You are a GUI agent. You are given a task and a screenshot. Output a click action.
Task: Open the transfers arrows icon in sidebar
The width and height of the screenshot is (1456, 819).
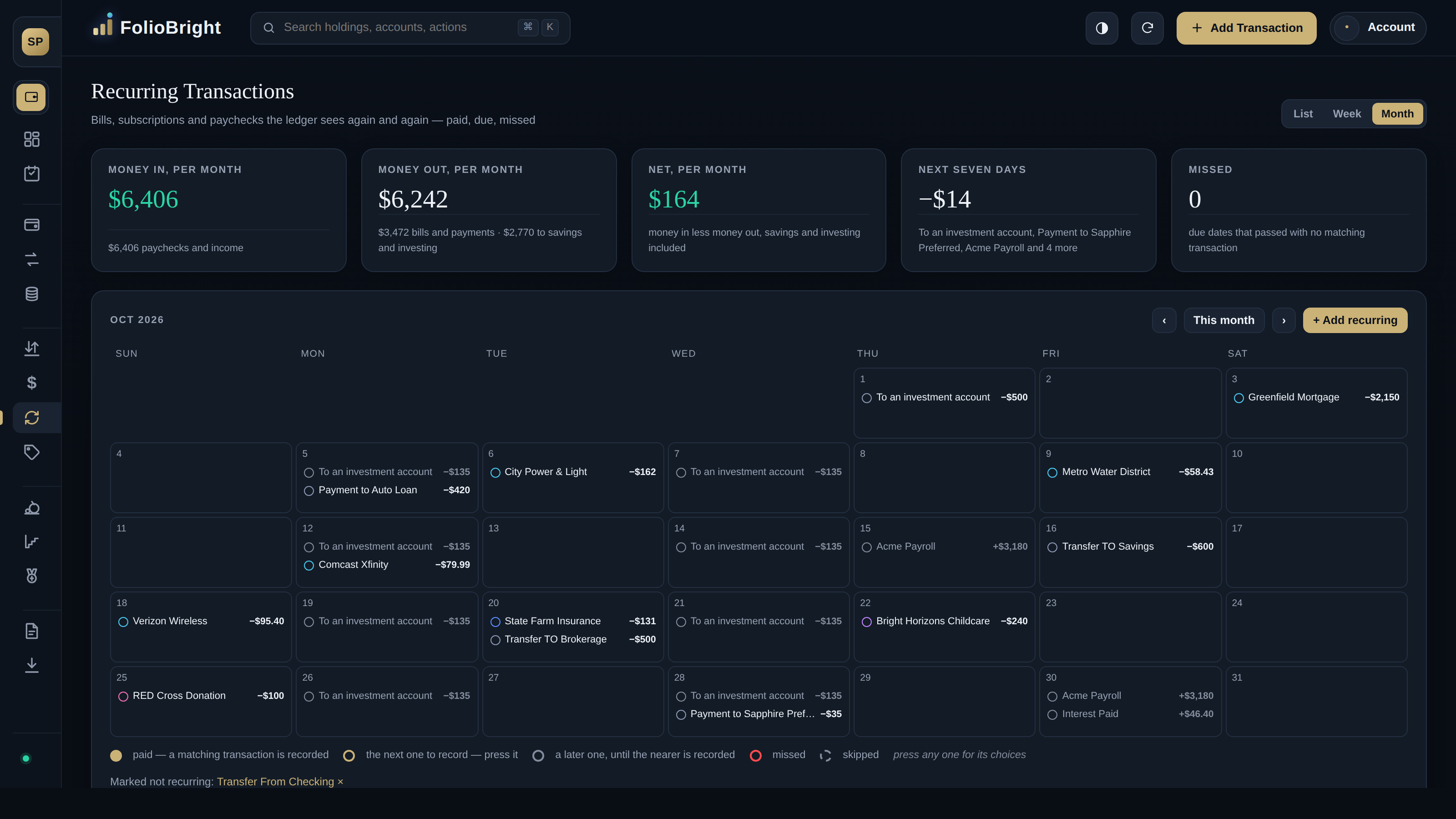pyautogui.click(x=32, y=259)
